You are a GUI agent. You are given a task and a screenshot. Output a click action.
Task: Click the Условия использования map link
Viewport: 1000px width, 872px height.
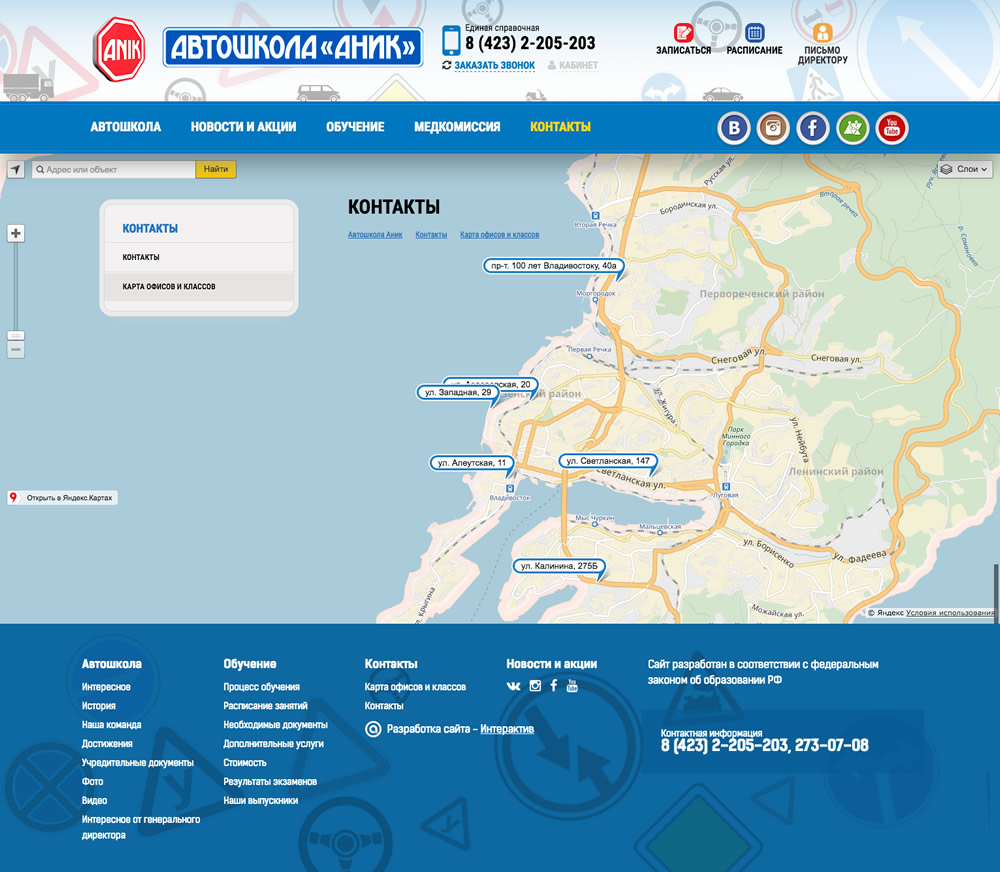point(950,613)
